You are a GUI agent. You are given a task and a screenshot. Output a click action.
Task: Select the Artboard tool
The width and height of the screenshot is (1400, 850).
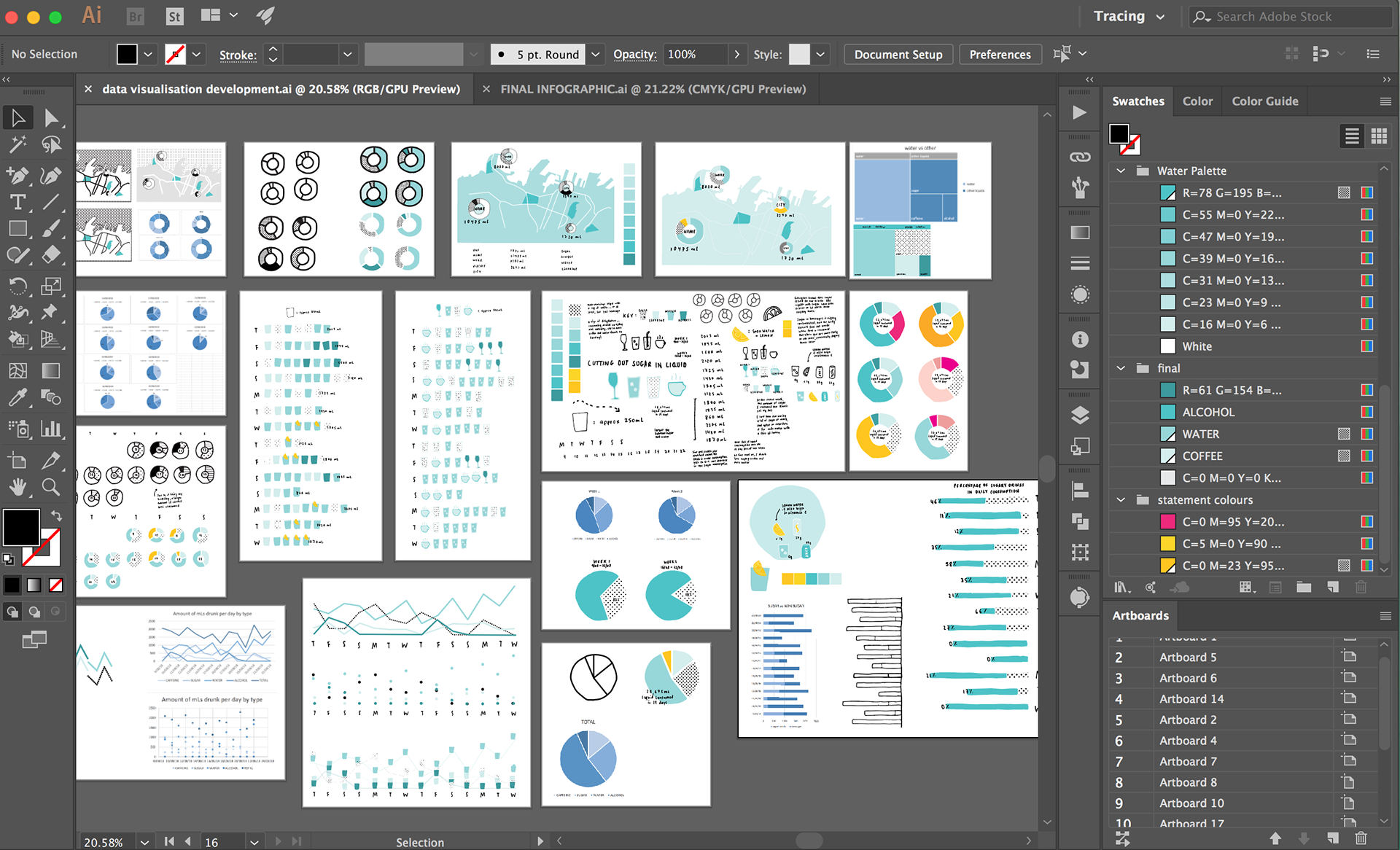(18, 460)
